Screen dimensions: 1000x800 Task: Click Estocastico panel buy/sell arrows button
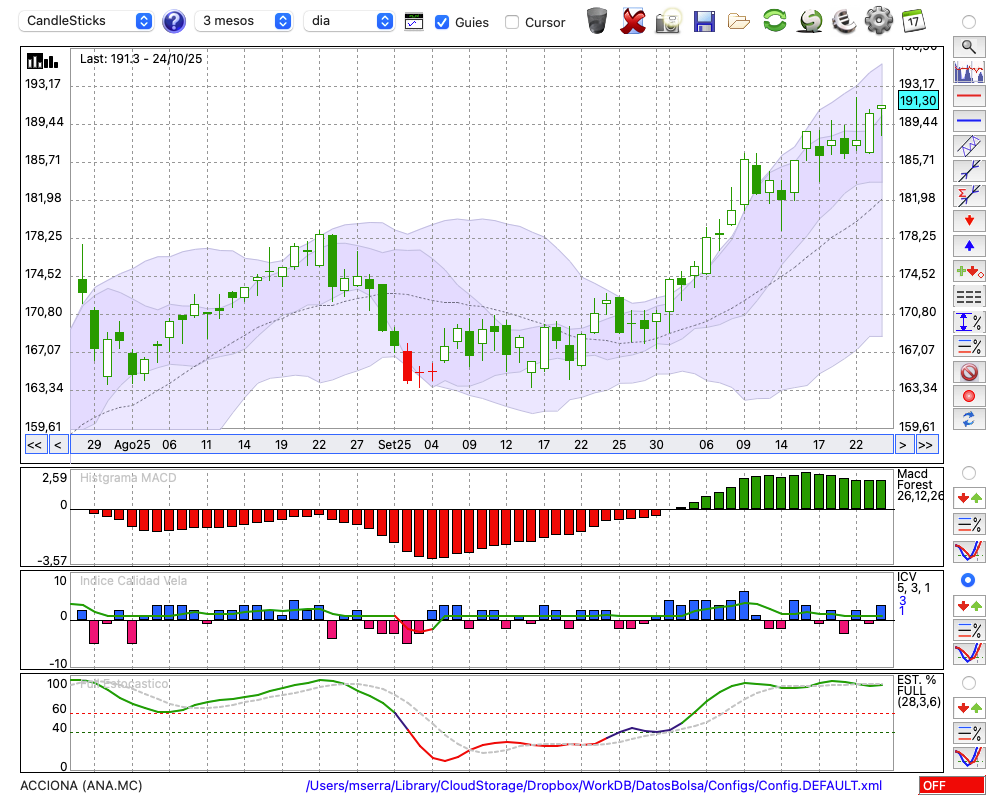coord(969,707)
